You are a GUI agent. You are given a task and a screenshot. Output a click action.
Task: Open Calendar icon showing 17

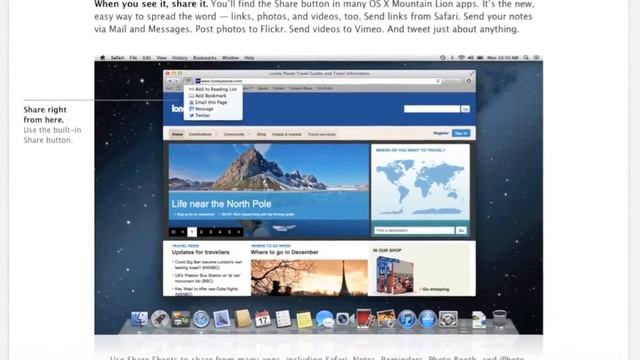click(x=262, y=319)
